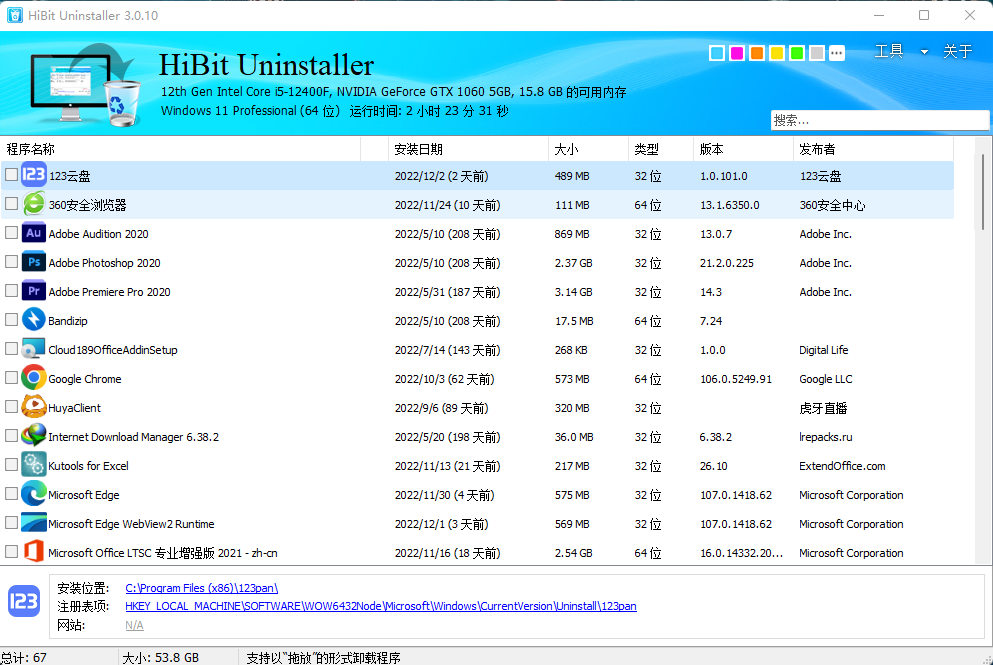This screenshot has width=993, height=665.
Task: Open the HiBit Uninstaller window menu icon
Action: point(14,15)
